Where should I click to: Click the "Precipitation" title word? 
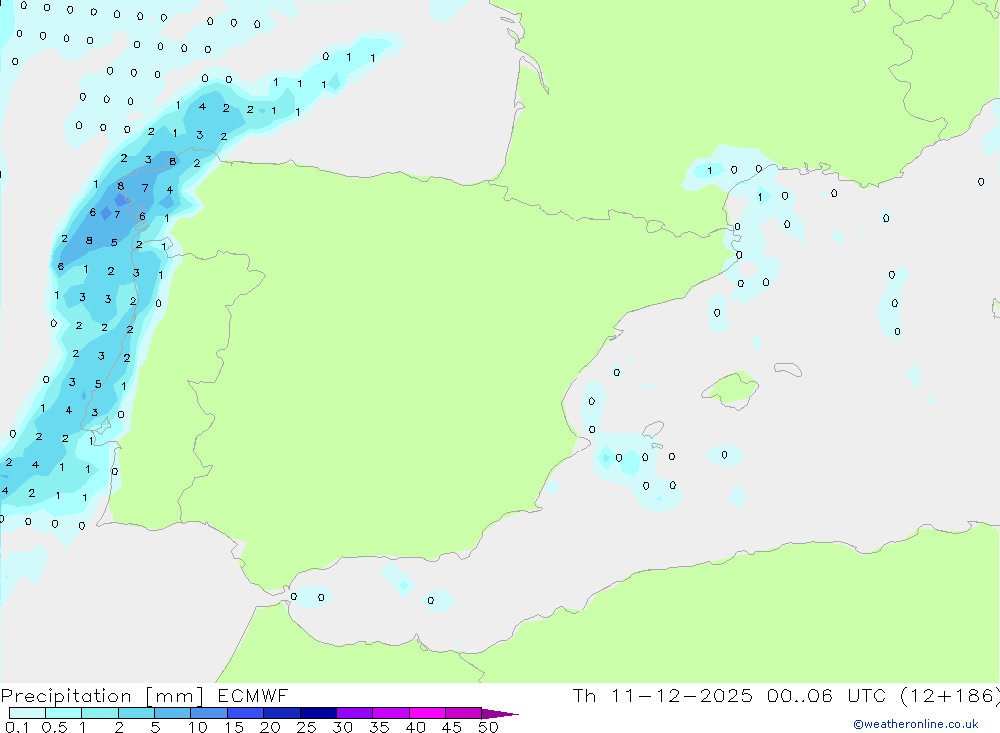66,696
